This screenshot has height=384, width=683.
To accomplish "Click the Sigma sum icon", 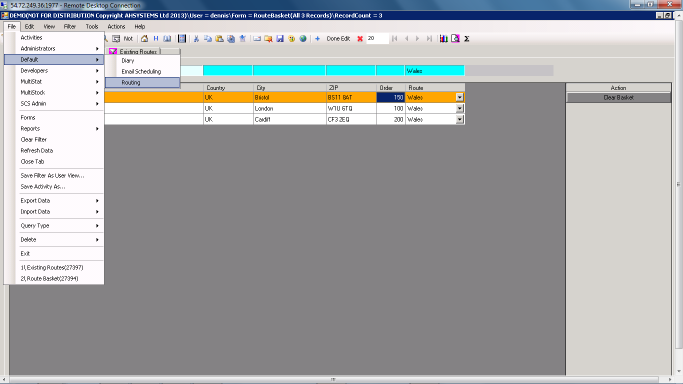I will coord(467,39).
